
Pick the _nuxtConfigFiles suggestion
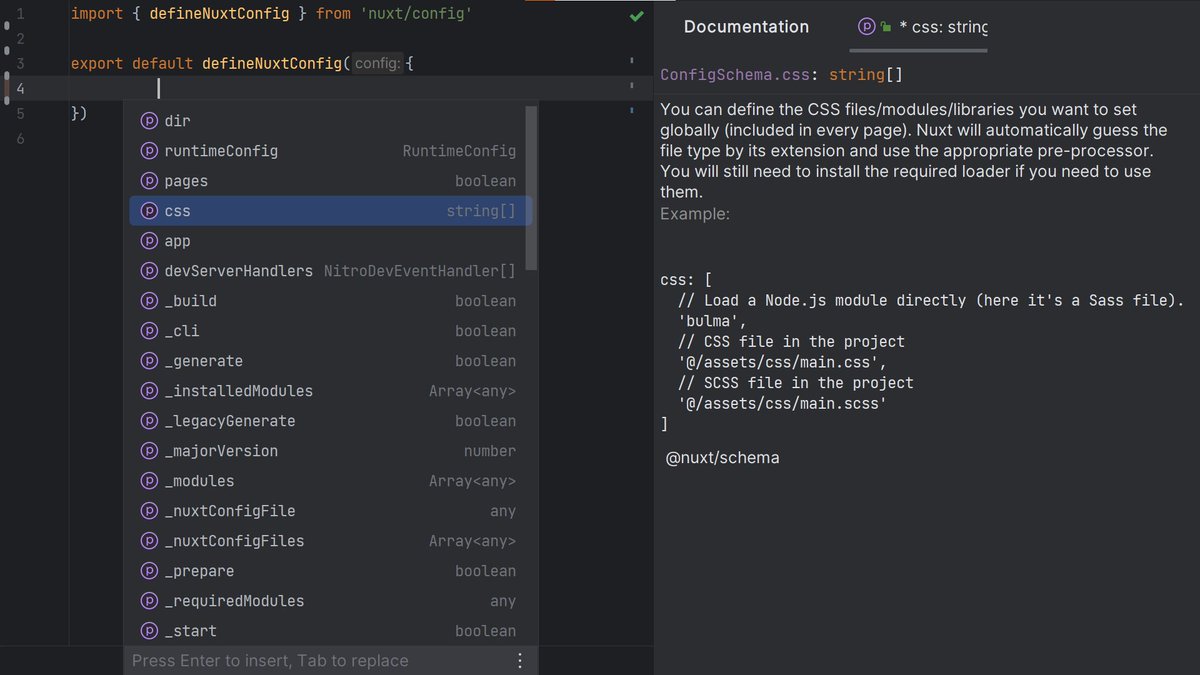click(x=327, y=541)
